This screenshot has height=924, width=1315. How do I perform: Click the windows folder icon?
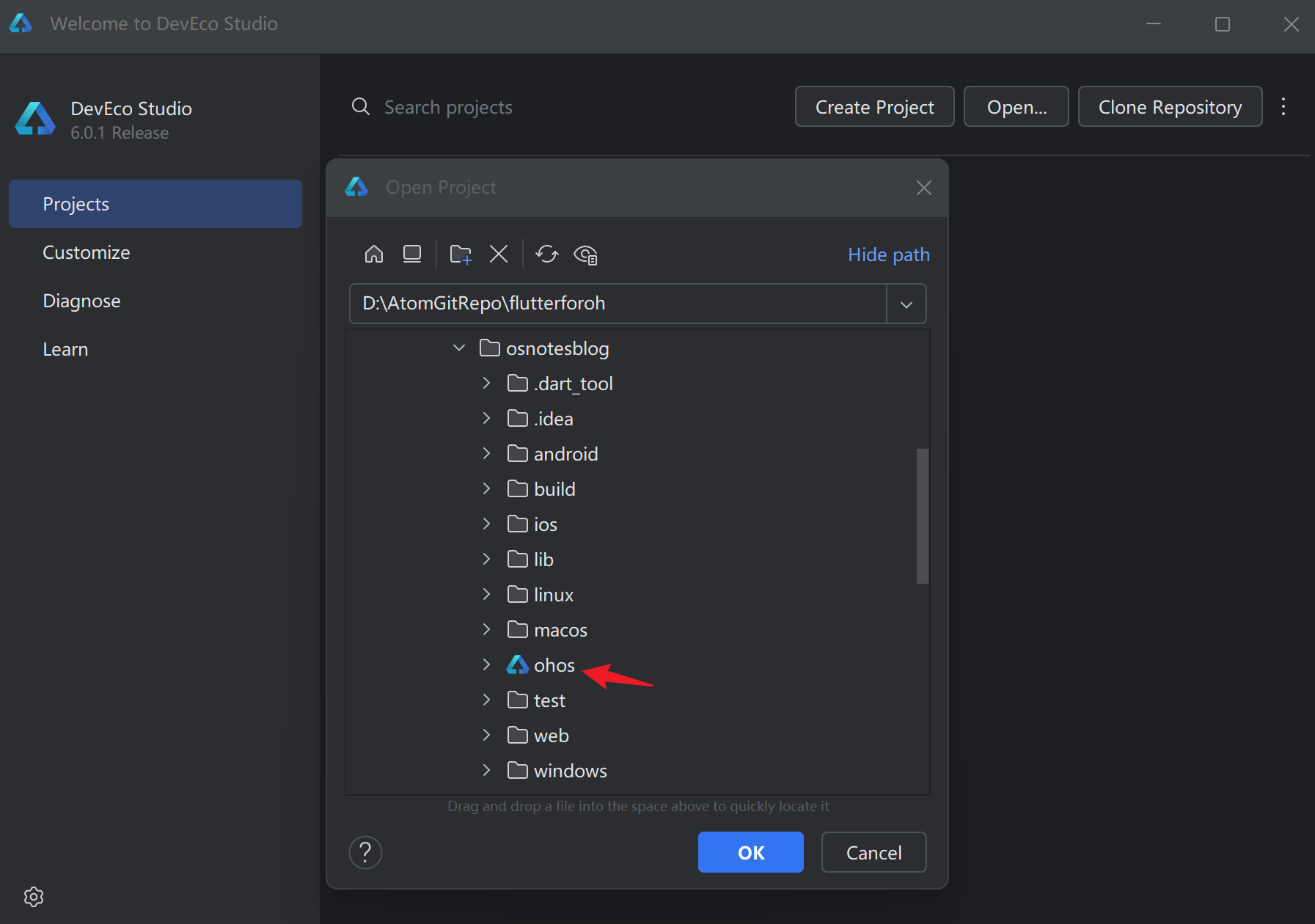click(518, 771)
